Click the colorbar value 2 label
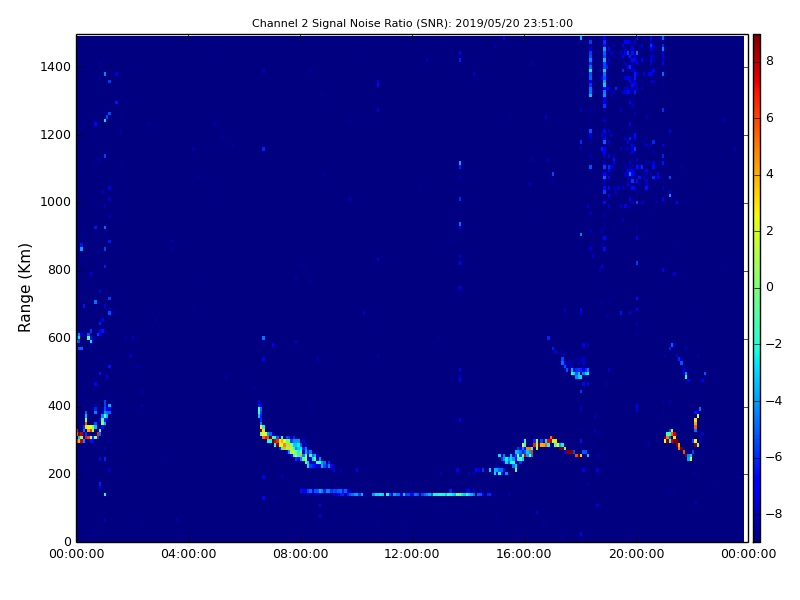Viewport: 800px width, 600px height. click(x=770, y=231)
